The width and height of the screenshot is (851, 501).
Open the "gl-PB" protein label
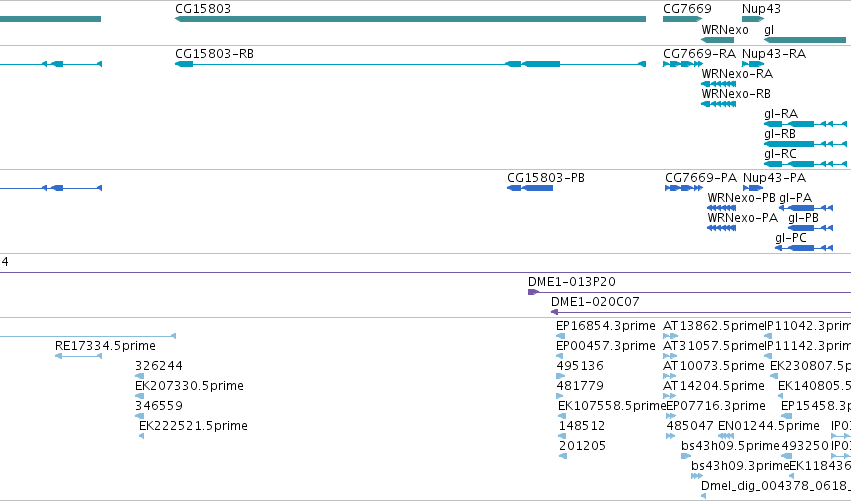[x=803, y=218]
